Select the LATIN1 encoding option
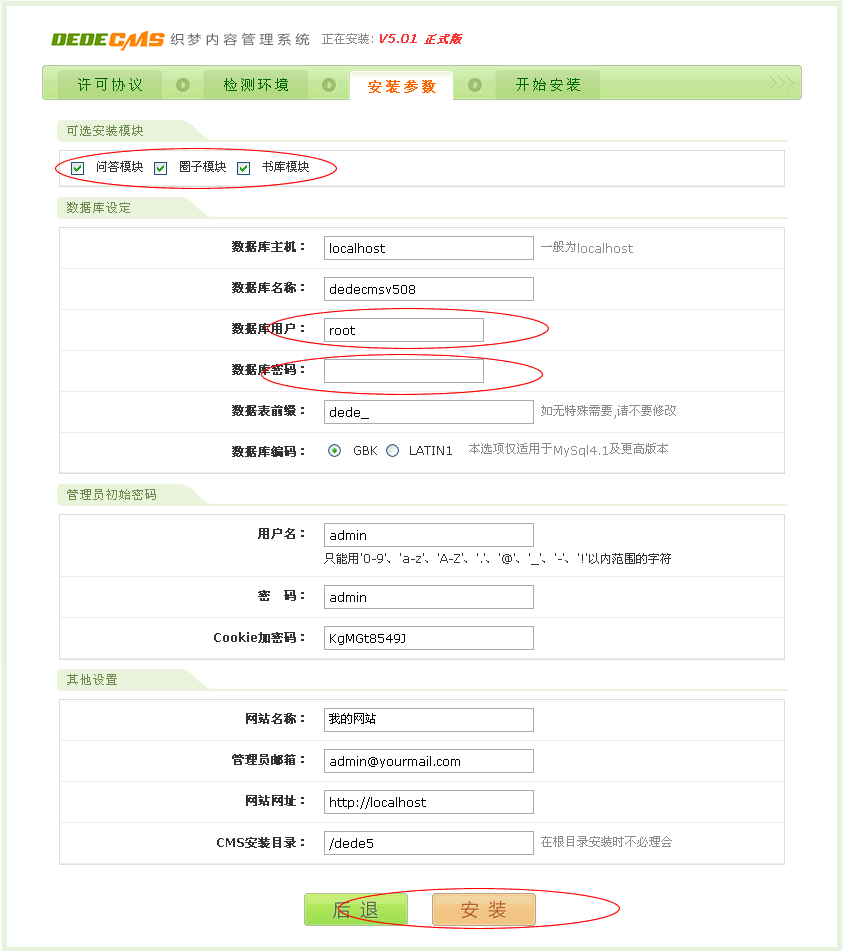The image size is (843, 952). point(395,450)
